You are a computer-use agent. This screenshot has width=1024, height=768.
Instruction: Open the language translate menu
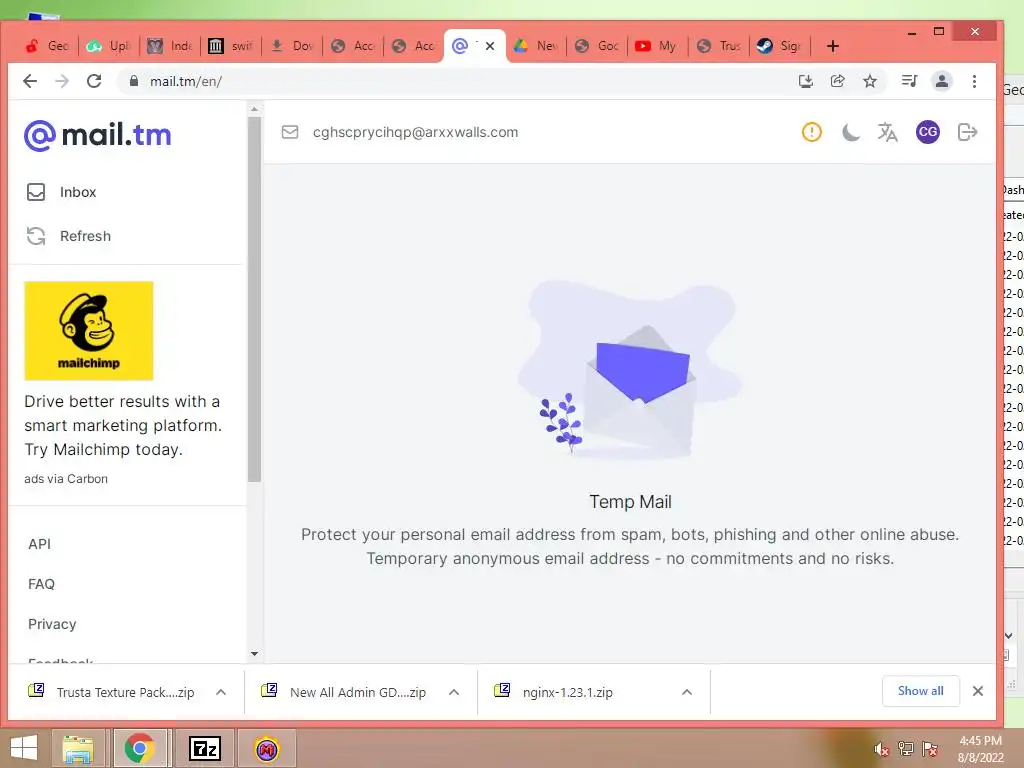[x=887, y=133]
